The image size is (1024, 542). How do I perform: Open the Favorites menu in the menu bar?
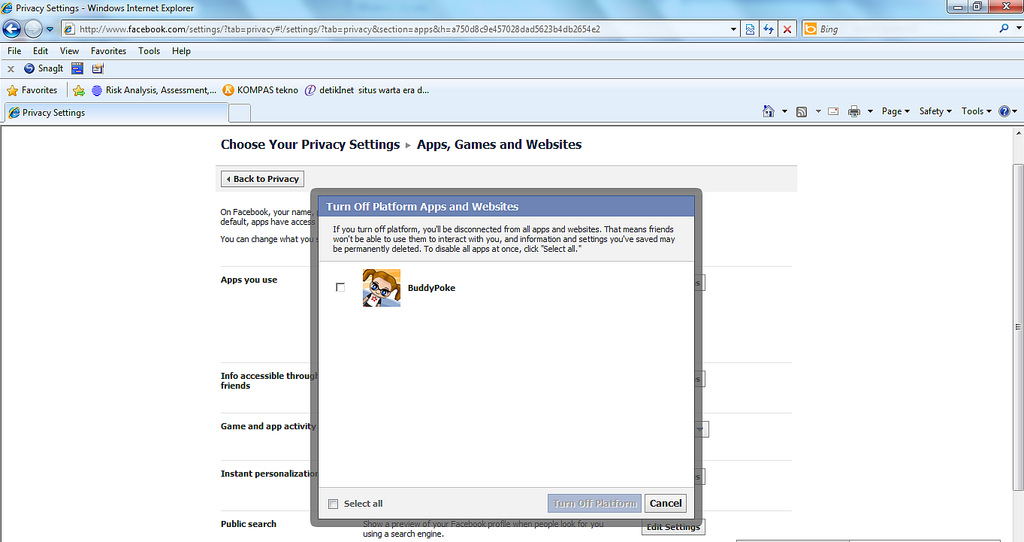(x=108, y=50)
